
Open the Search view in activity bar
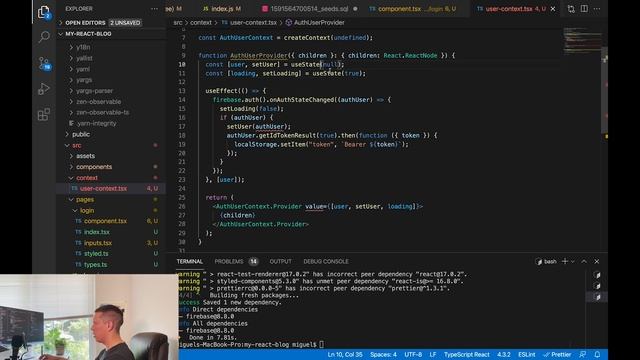[x=44, y=37]
